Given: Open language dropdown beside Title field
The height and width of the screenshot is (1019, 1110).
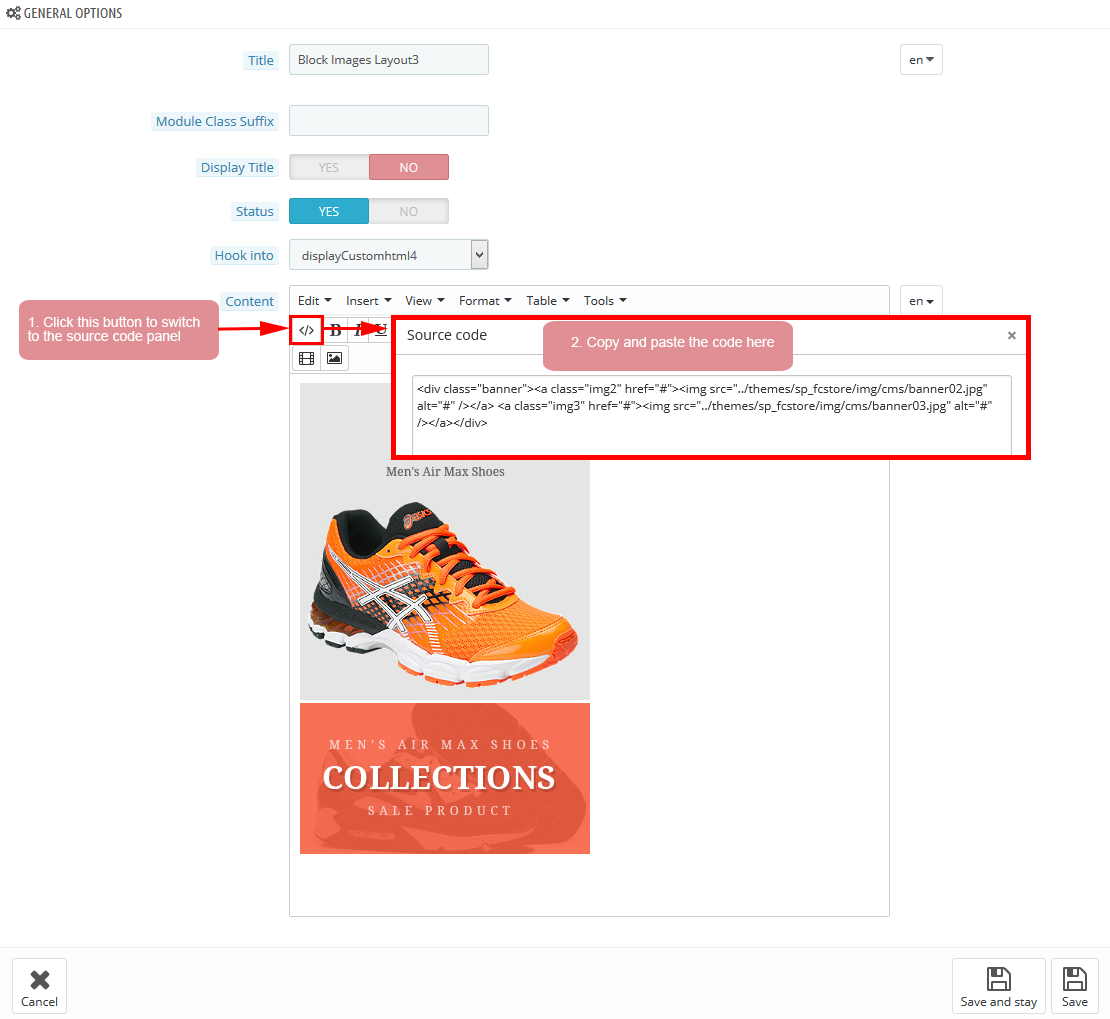Looking at the screenshot, I should [921, 59].
